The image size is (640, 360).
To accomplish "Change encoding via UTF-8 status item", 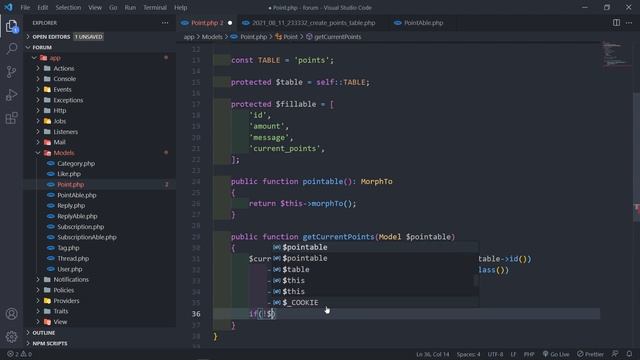I will 495,354.
